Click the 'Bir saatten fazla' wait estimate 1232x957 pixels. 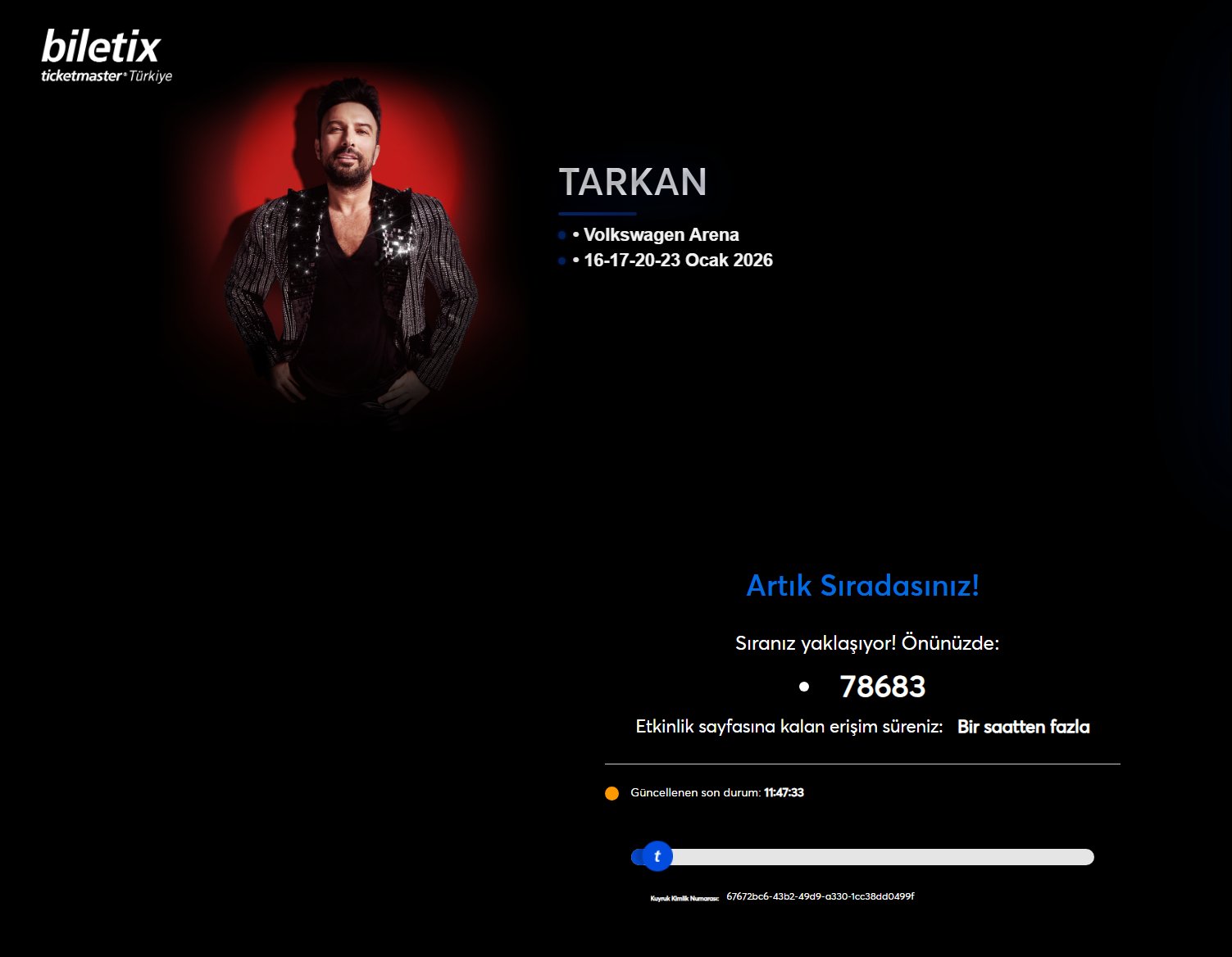point(1024,727)
